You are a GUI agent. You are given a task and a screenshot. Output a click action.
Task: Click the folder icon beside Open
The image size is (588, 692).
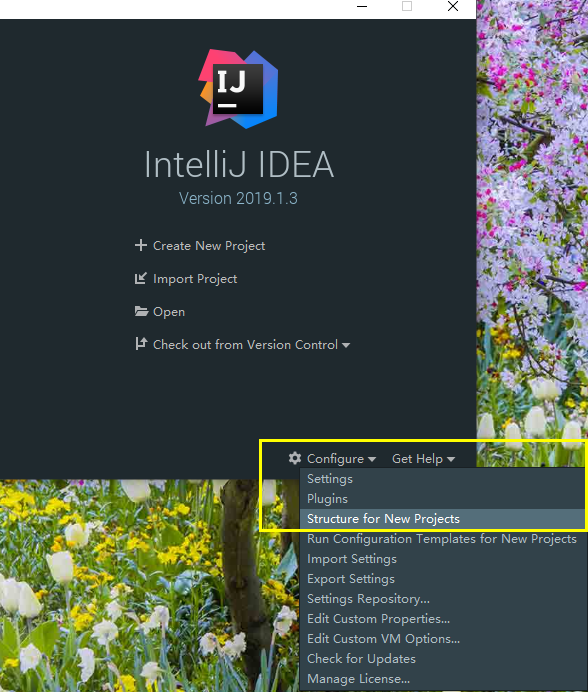[141, 311]
